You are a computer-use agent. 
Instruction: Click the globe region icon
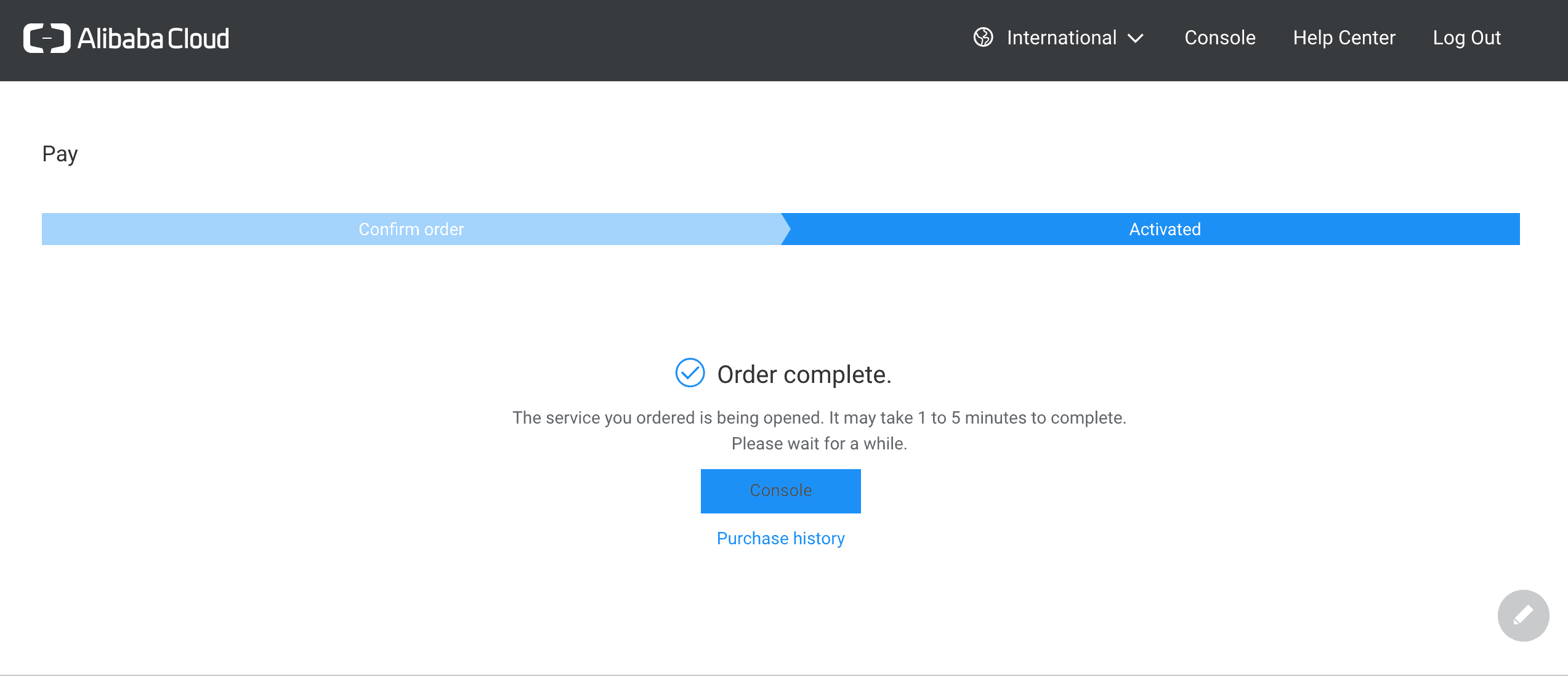pyautogui.click(x=983, y=38)
